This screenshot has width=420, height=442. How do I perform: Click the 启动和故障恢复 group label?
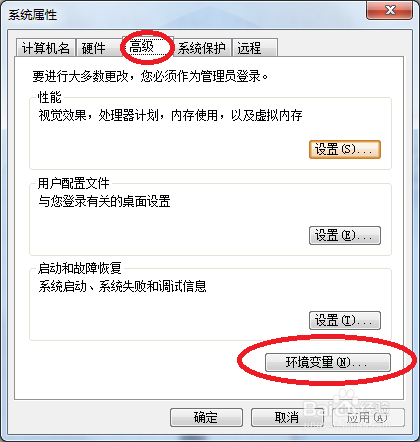click(x=80, y=268)
